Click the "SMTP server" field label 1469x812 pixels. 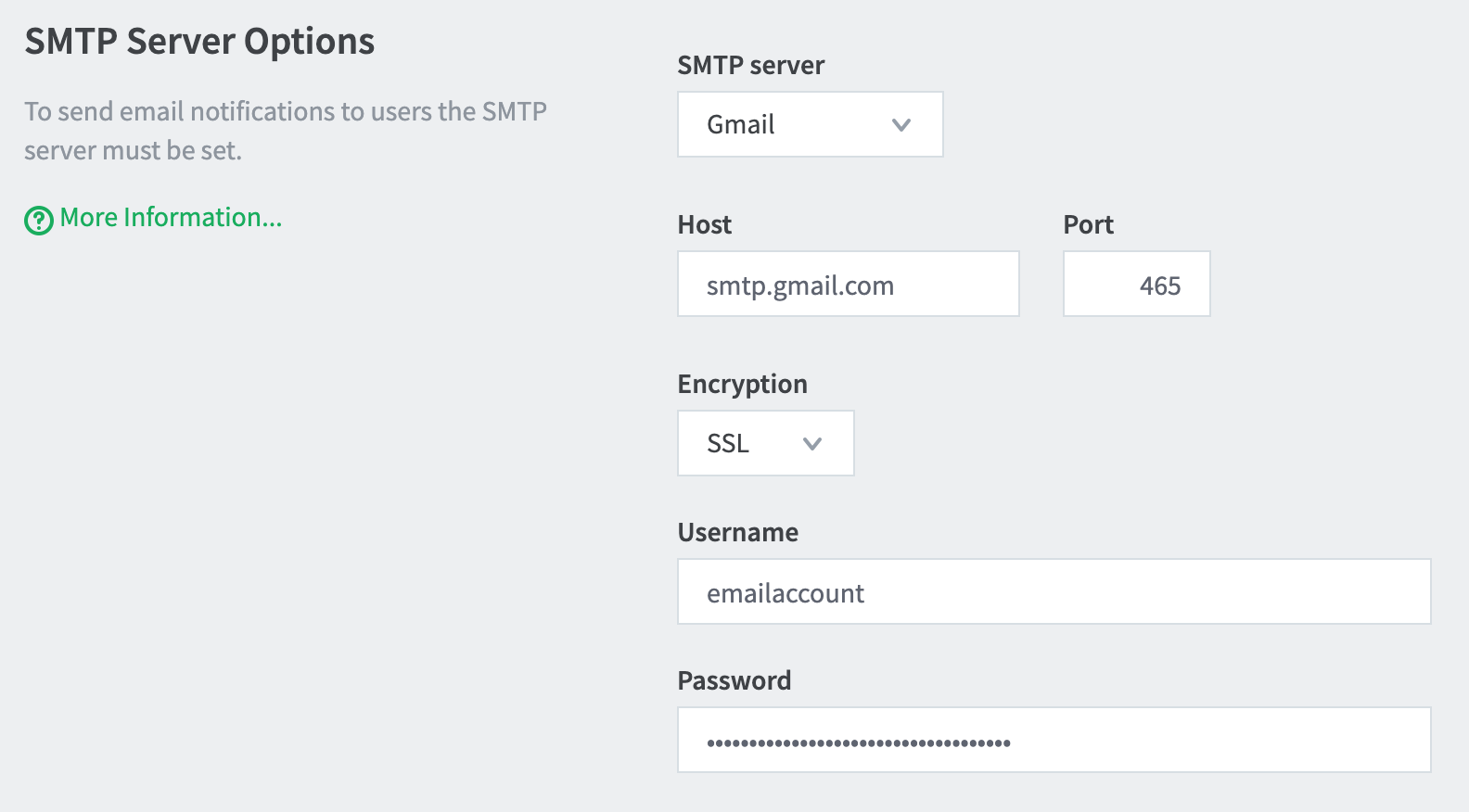[751, 65]
